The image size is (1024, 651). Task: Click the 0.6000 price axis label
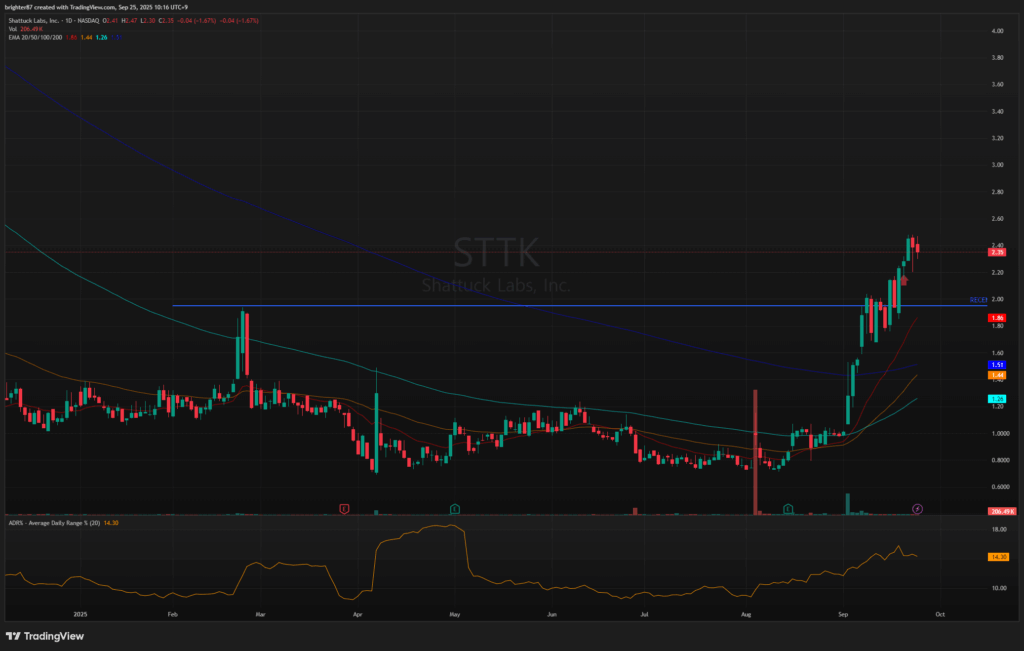pyautogui.click(x=1000, y=487)
